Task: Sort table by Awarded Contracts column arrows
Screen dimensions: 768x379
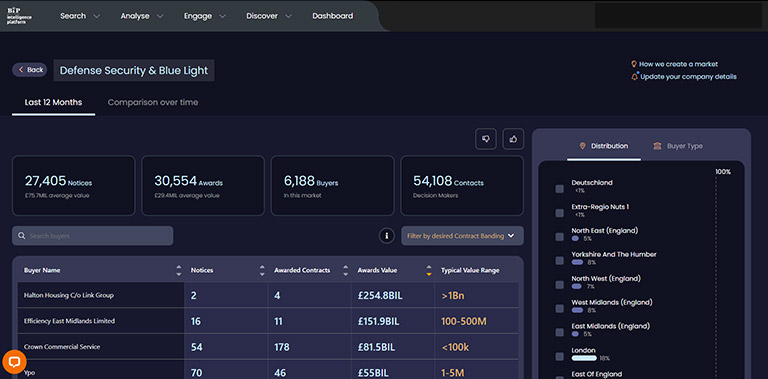Action: pyautogui.click(x=345, y=270)
